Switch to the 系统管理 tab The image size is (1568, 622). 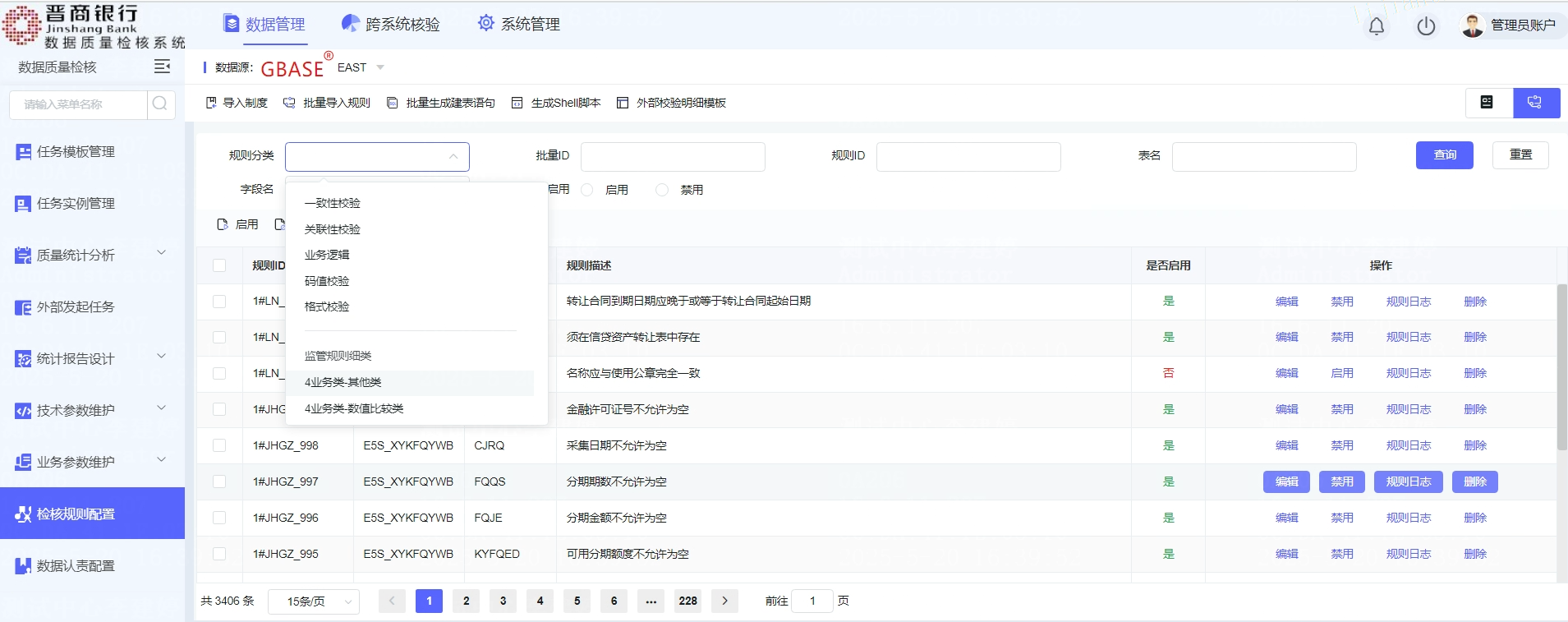[519, 25]
